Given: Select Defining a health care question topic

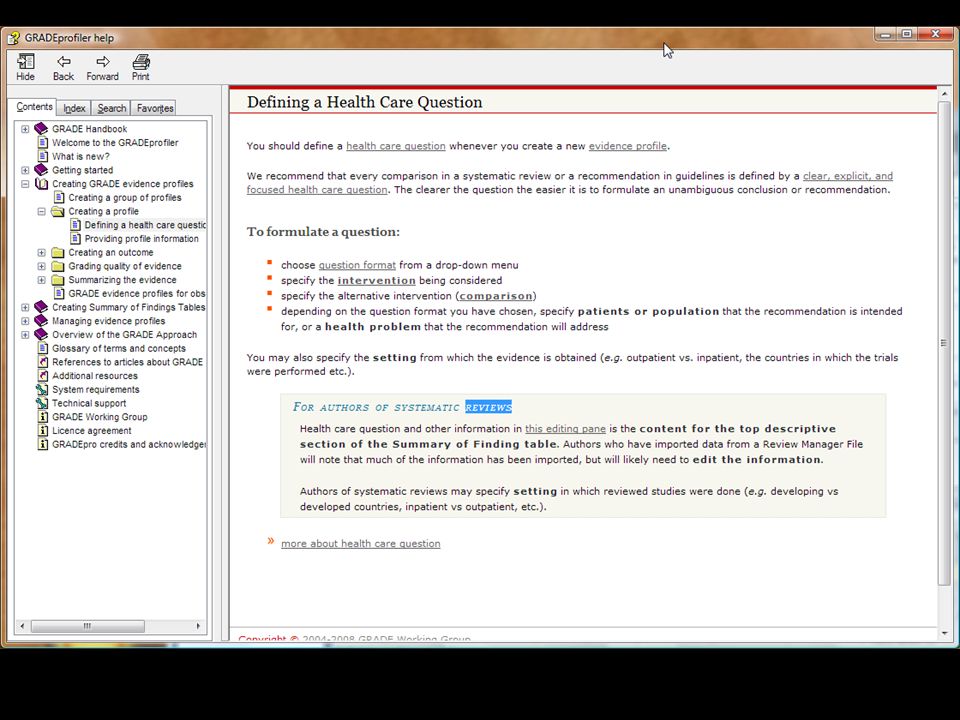Looking at the screenshot, I should (x=145, y=225).
